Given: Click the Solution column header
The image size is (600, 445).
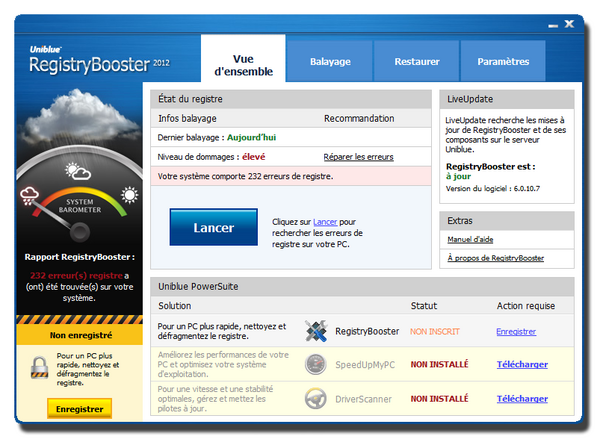Looking at the screenshot, I should (x=174, y=306).
